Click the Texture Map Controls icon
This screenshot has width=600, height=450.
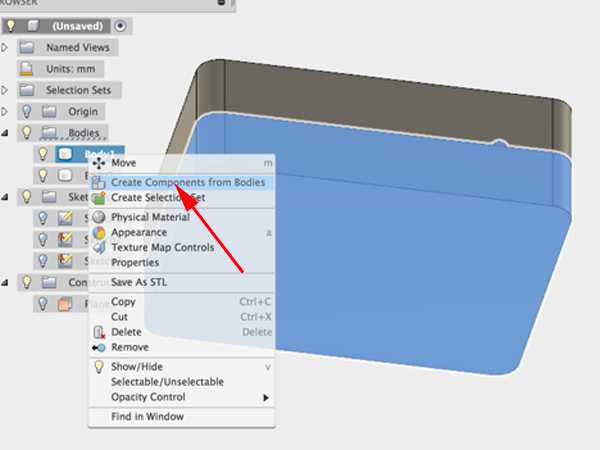tap(99, 248)
